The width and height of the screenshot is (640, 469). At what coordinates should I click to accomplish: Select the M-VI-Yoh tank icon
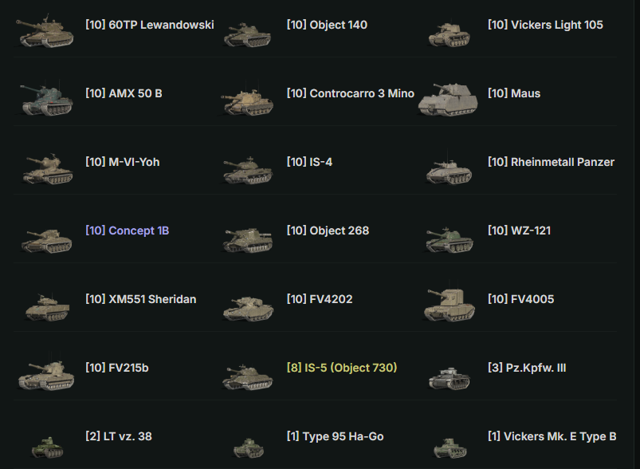click(x=48, y=169)
